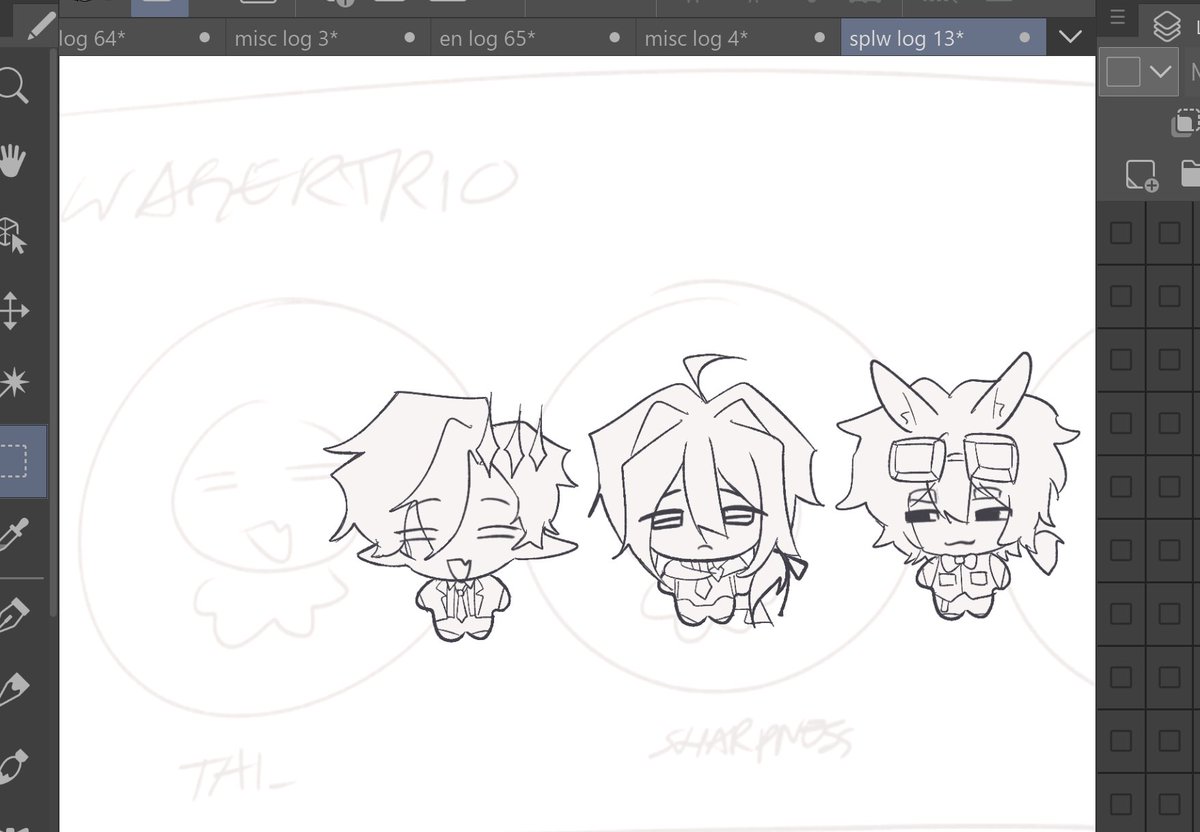Toggle first checkbox in bottom layer row
The width and height of the screenshot is (1200, 832).
tap(1121, 803)
